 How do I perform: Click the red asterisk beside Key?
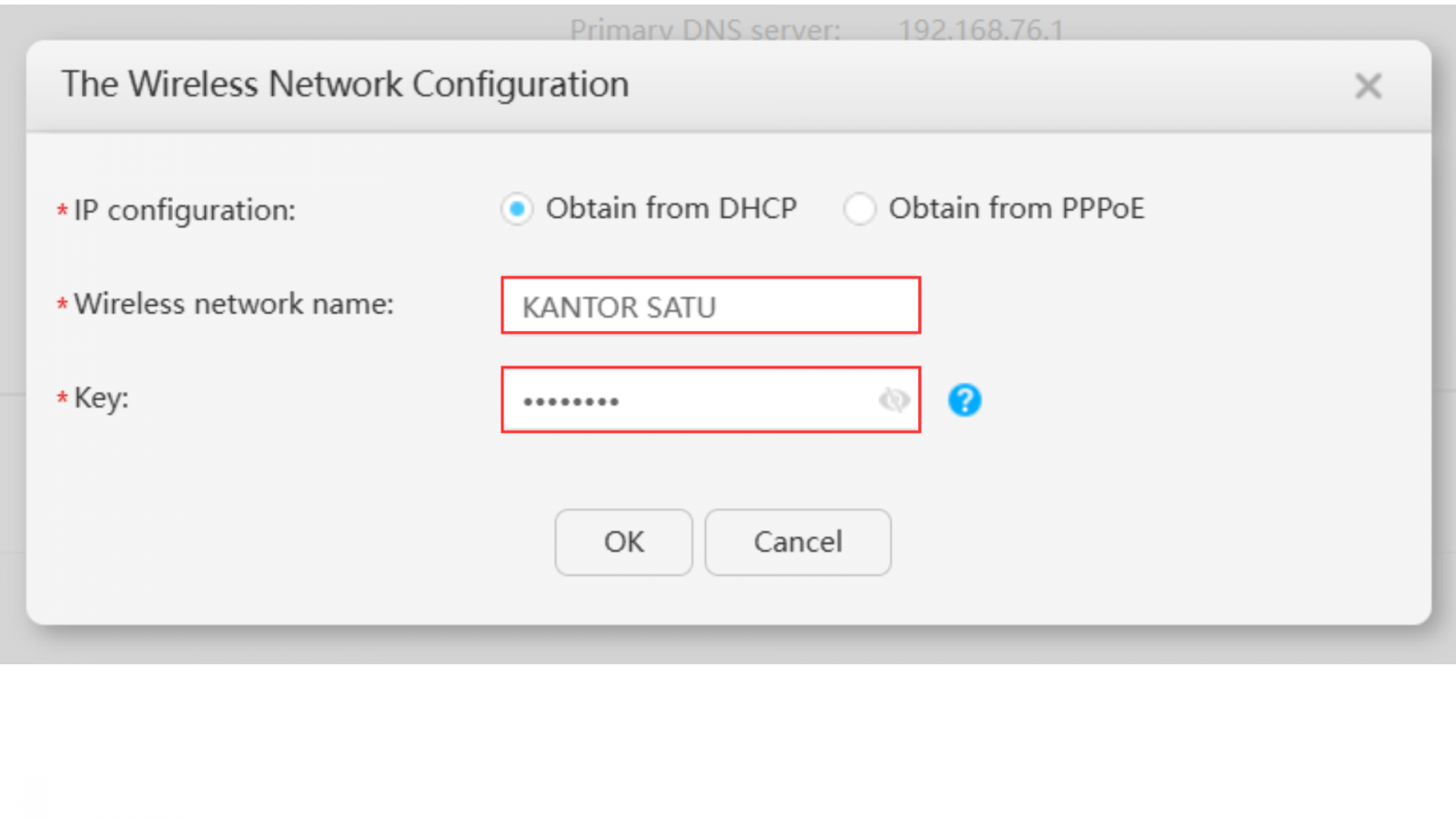[x=62, y=399]
